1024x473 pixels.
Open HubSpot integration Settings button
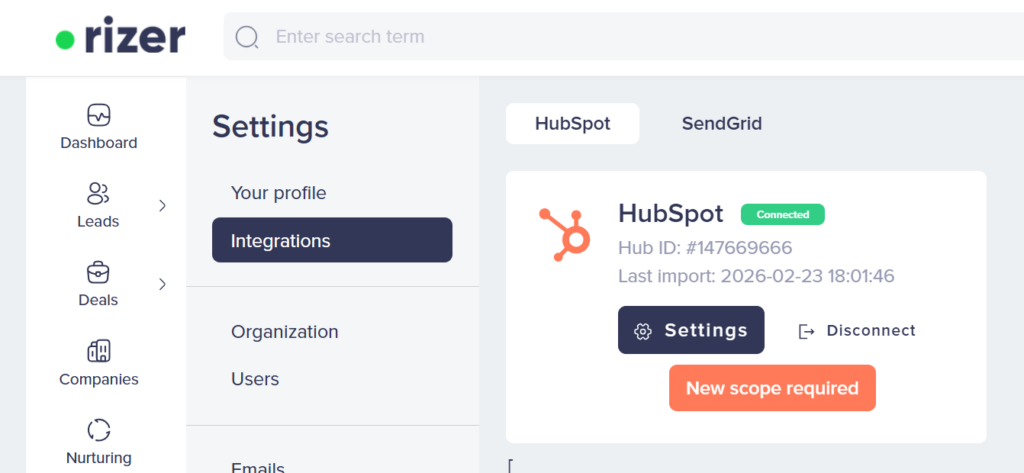pos(691,330)
